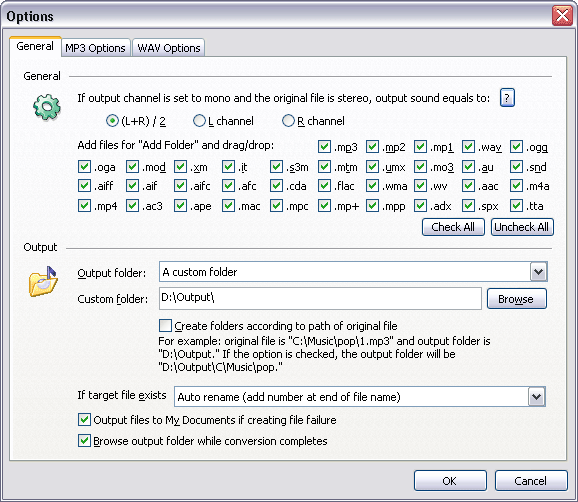Toggle the .mp1 checkbox

pos(420,147)
